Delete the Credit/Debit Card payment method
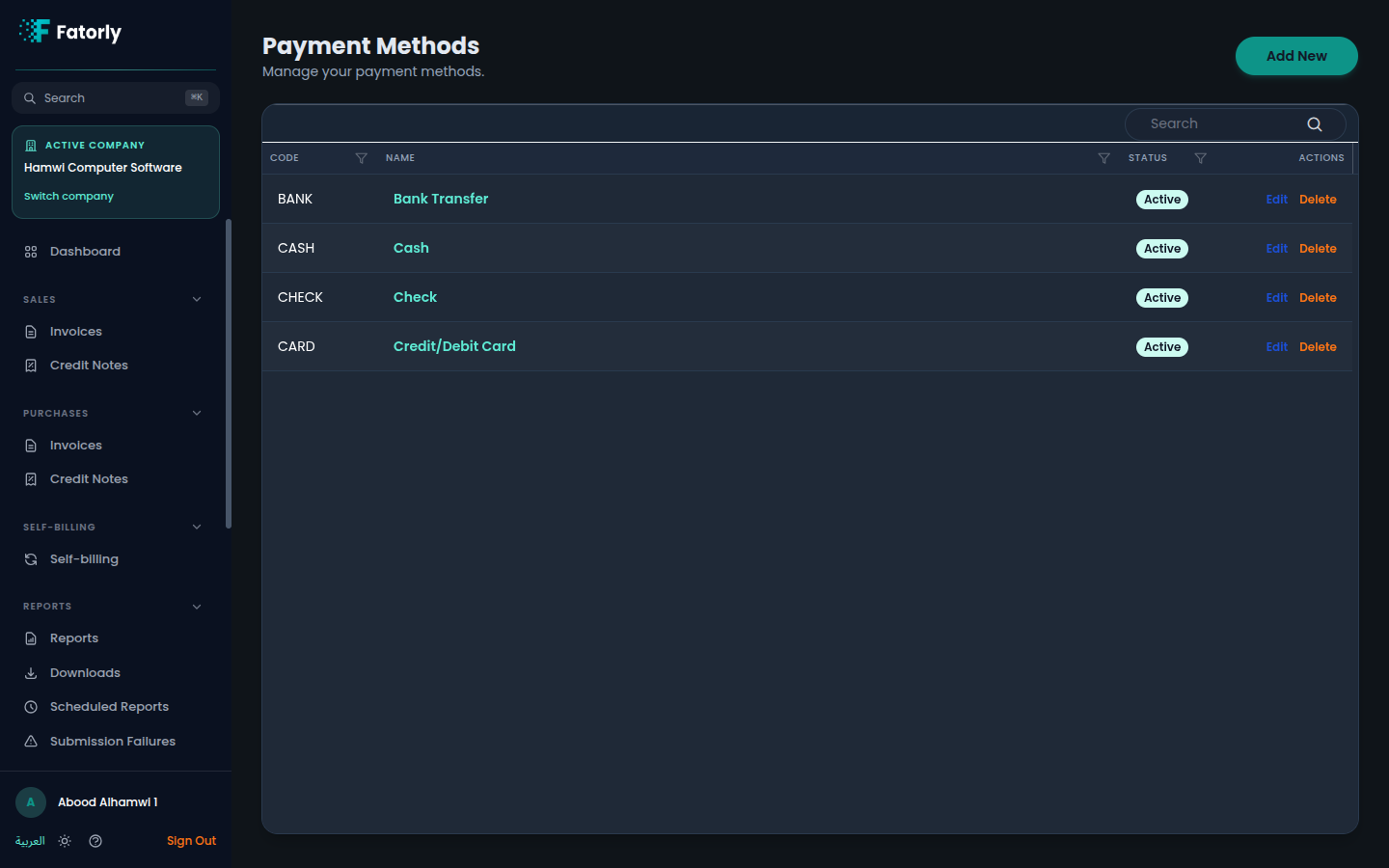This screenshot has height=868, width=1389. [1318, 347]
